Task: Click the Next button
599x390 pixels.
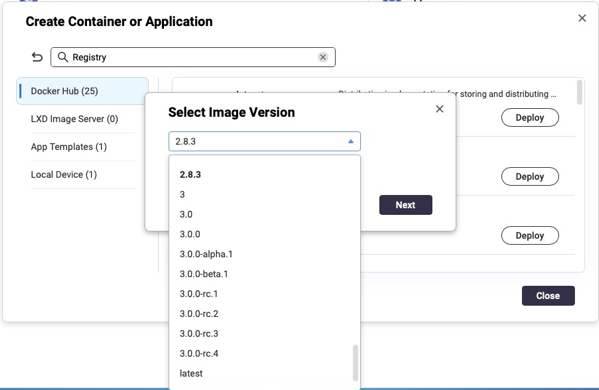Action: point(406,205)
